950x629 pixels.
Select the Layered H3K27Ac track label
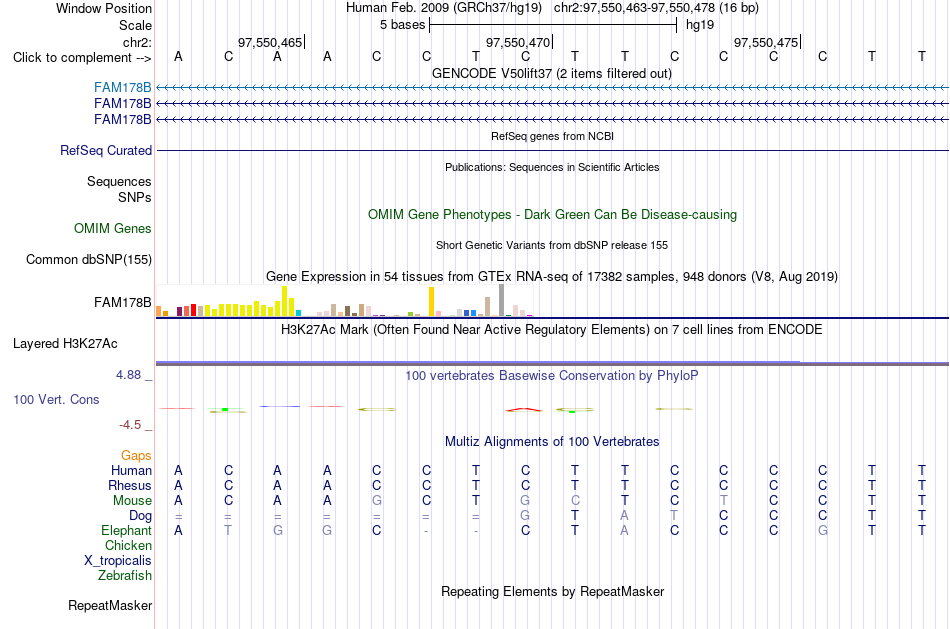pyautogui.click(x=65, y=344)
